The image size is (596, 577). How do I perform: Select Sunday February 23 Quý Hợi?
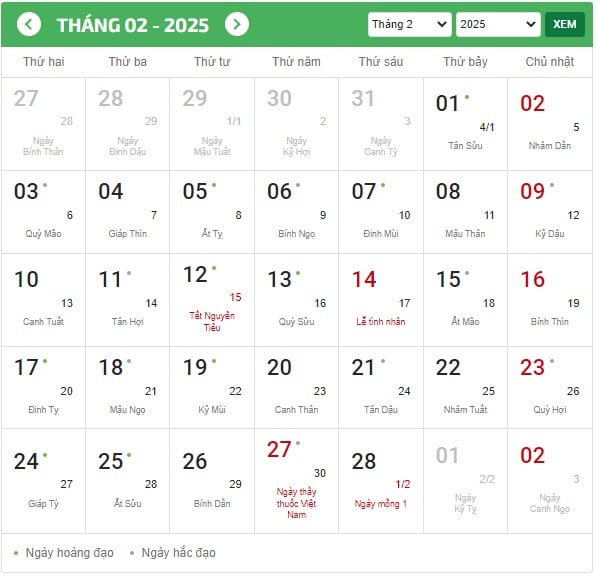(x=550, y=388)
